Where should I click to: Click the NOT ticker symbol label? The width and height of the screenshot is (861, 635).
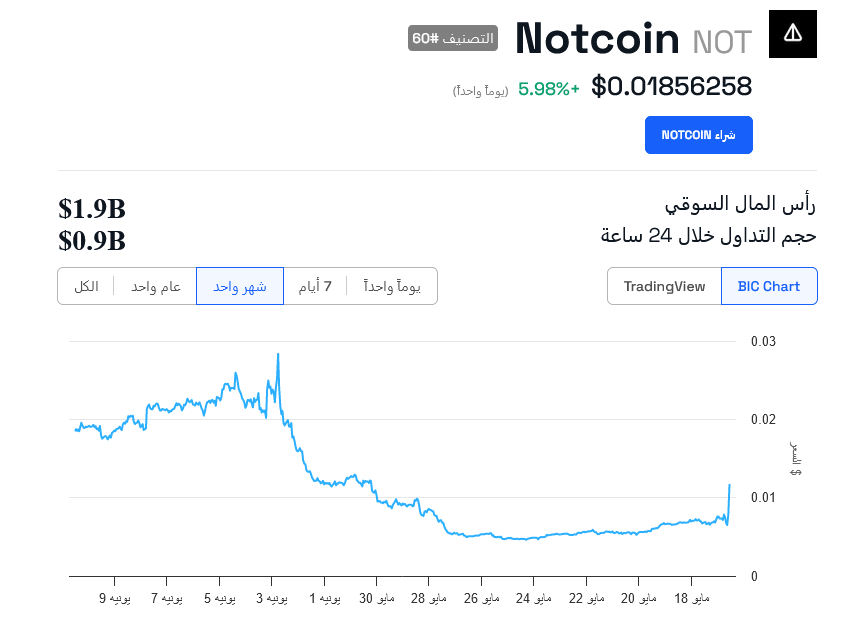tap(722, 42)
